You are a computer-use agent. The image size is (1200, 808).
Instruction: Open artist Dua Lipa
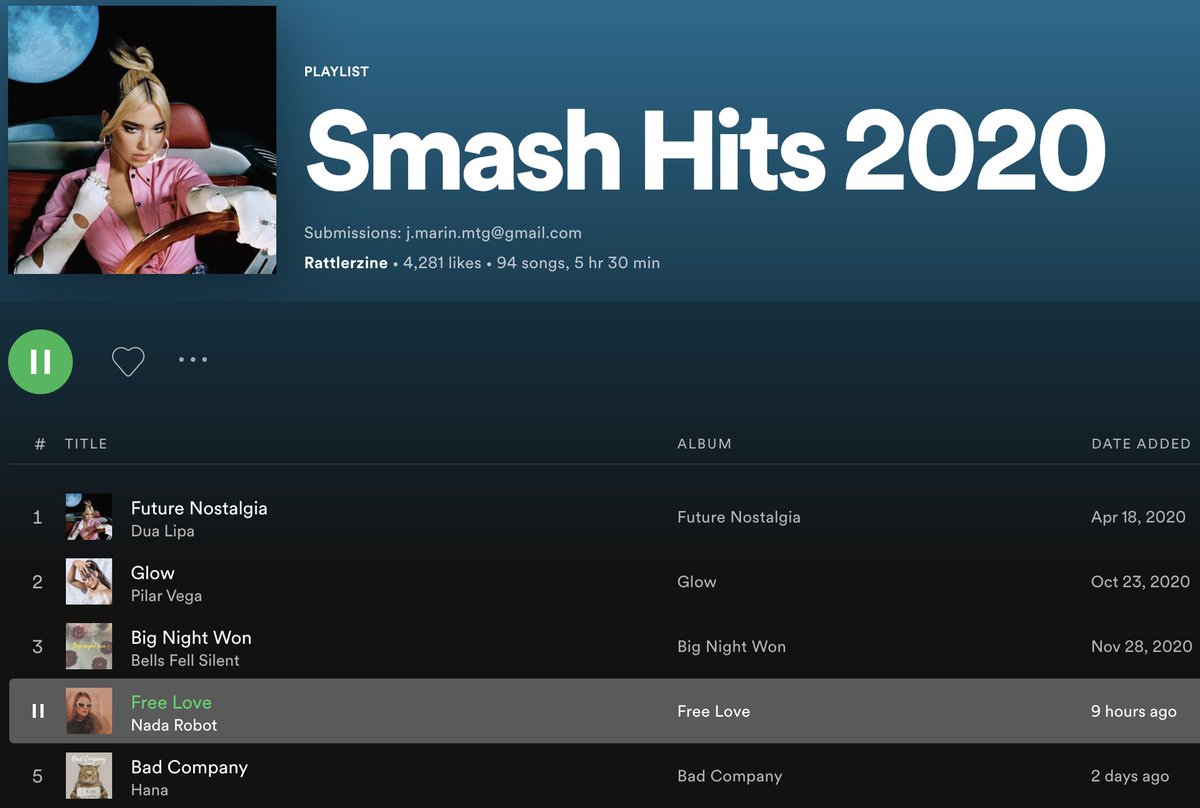pyautogui.click(x=163, y=531)
